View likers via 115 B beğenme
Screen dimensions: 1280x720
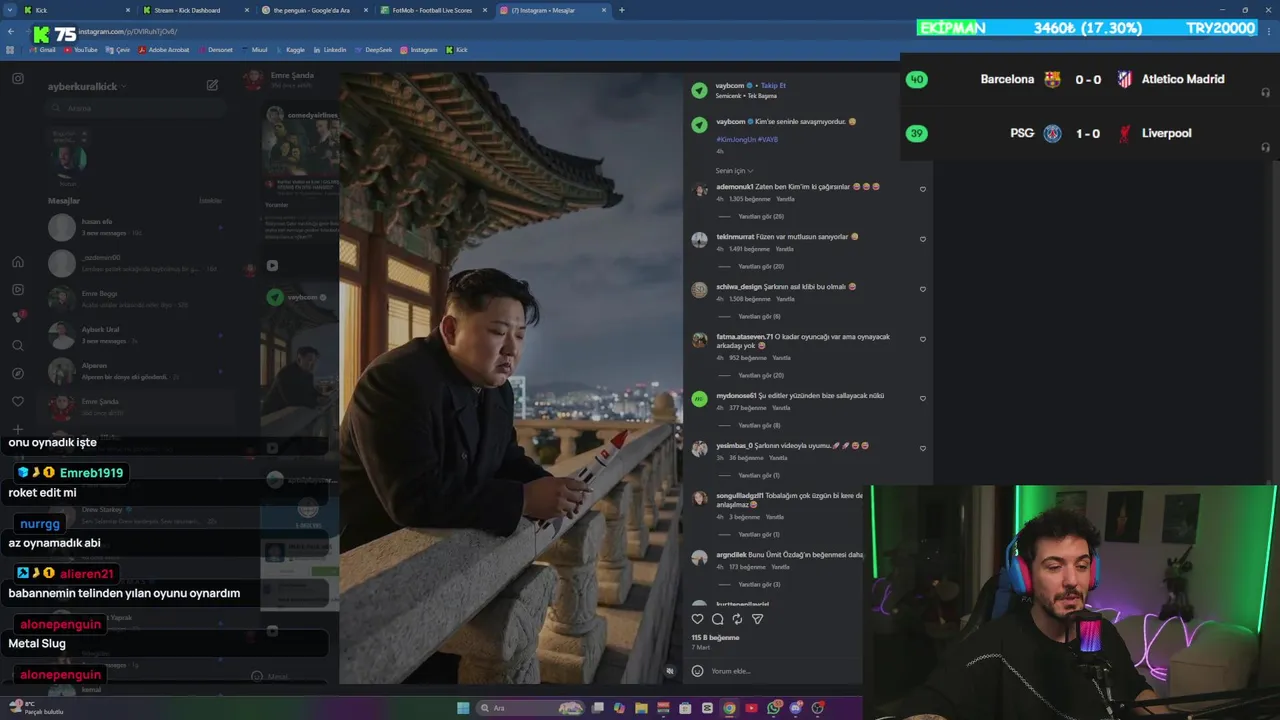[715, 638]
